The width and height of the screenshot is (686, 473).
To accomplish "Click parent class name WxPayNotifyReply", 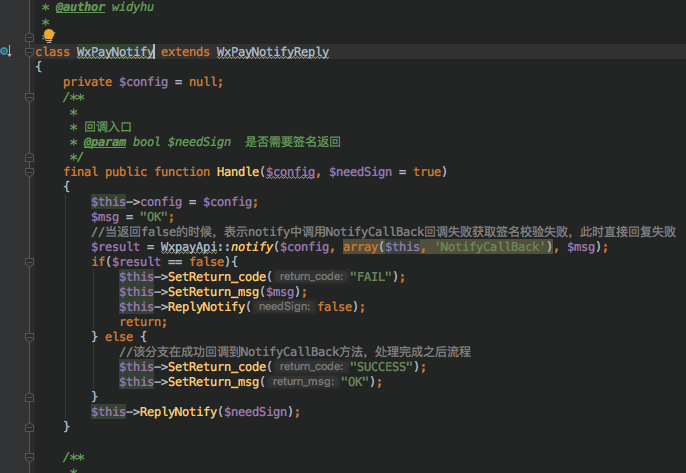I will (x=273, y=52).
